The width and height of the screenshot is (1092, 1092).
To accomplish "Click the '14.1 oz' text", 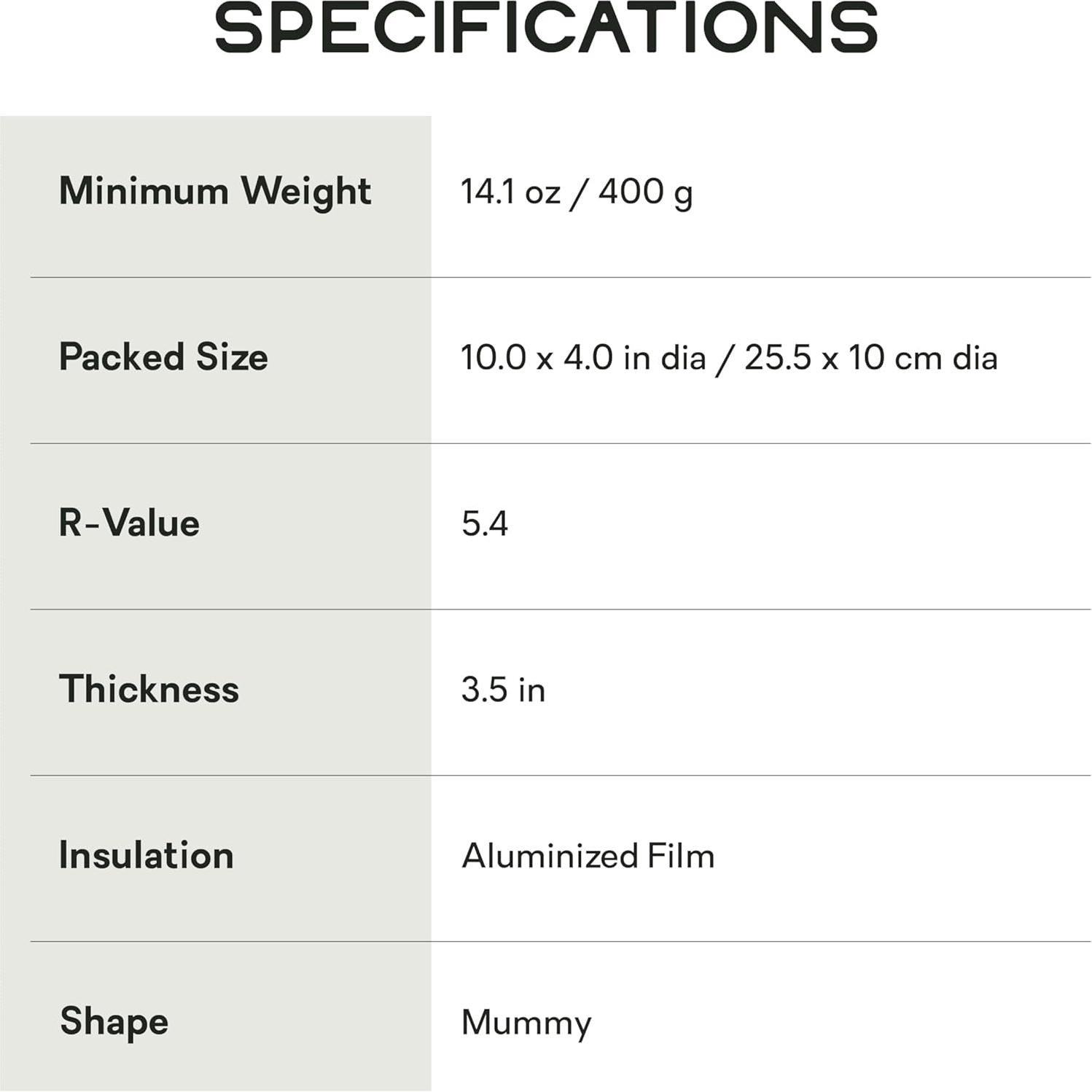I will click(x=510, y=192).
